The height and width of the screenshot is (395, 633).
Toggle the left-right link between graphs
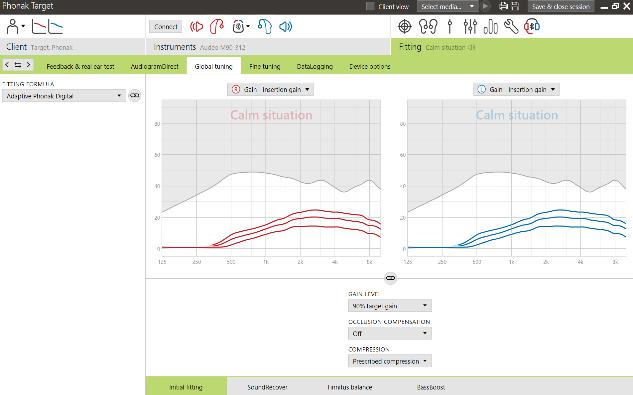(x=390, y=278)
